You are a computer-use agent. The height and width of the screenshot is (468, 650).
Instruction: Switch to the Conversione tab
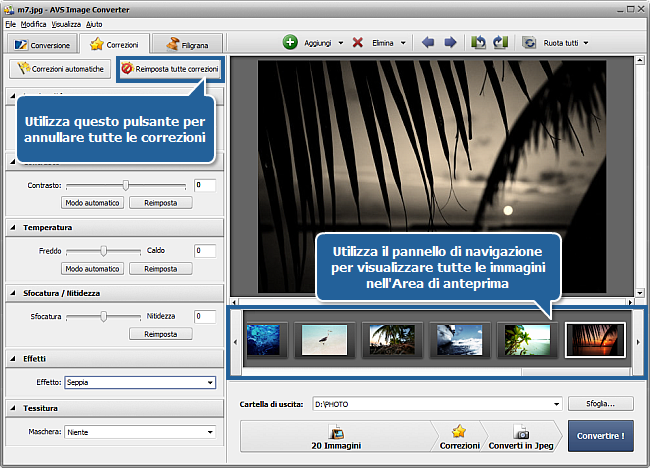point(41,45)
